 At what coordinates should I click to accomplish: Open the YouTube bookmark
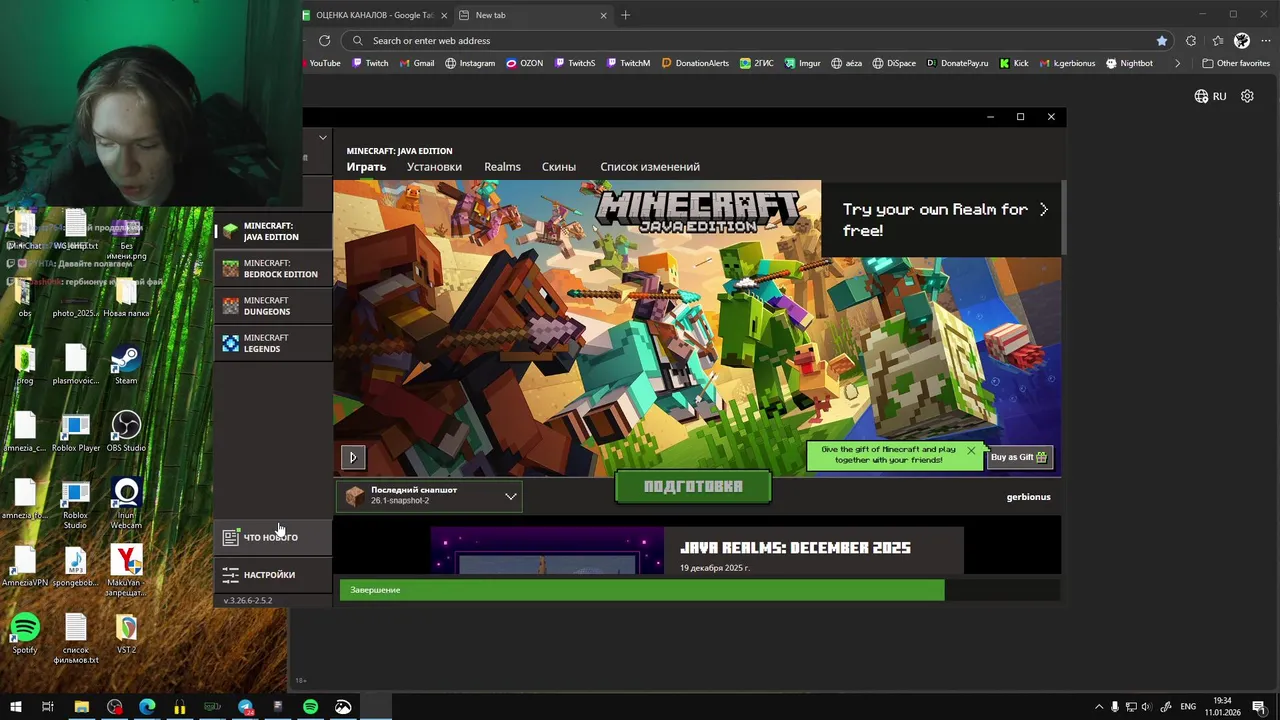pyautogui.click(x=322, y=63)
